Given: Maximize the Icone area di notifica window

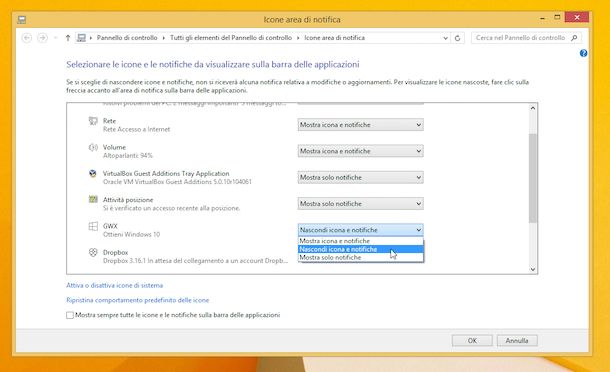Looking at the screenshot, I should 557,18.
